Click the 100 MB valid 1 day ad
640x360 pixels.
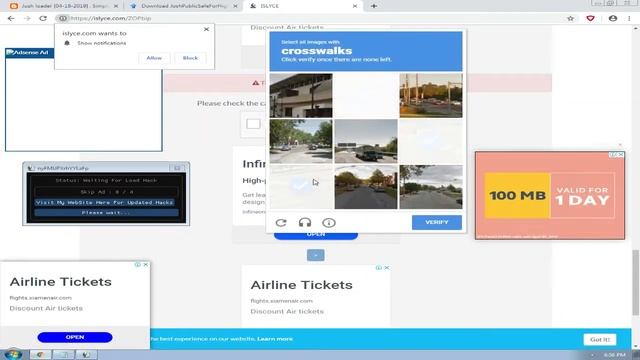click(x=549, y=196)
